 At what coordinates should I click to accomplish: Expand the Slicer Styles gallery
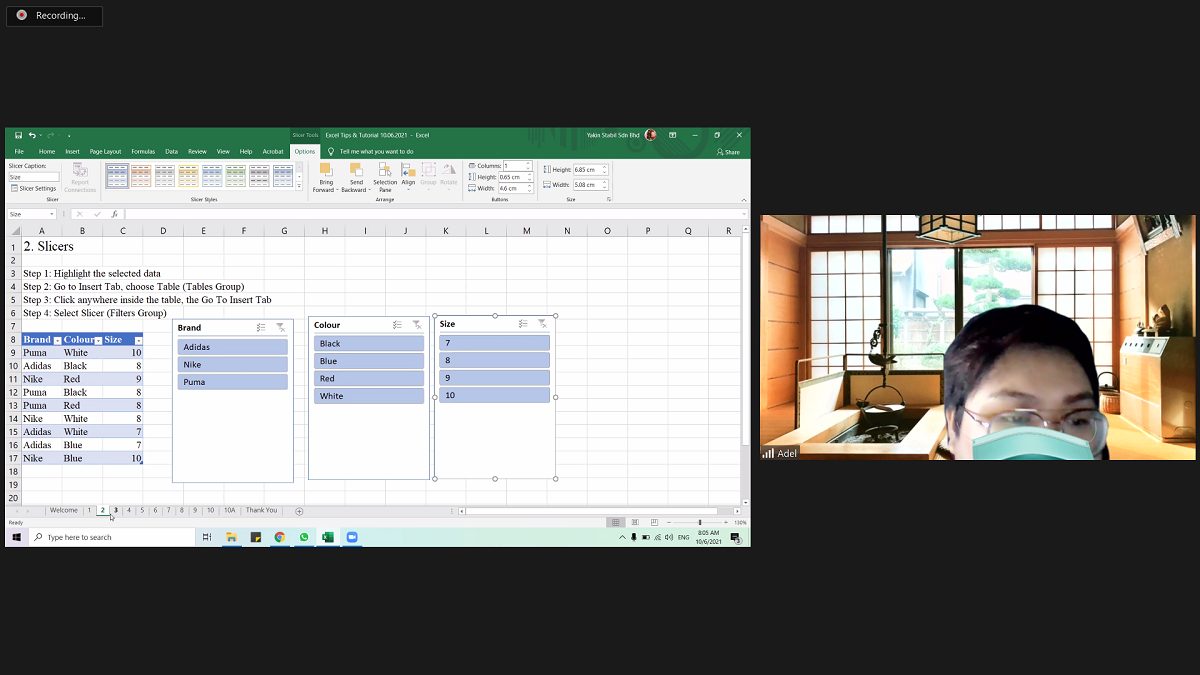pos(299,187)
